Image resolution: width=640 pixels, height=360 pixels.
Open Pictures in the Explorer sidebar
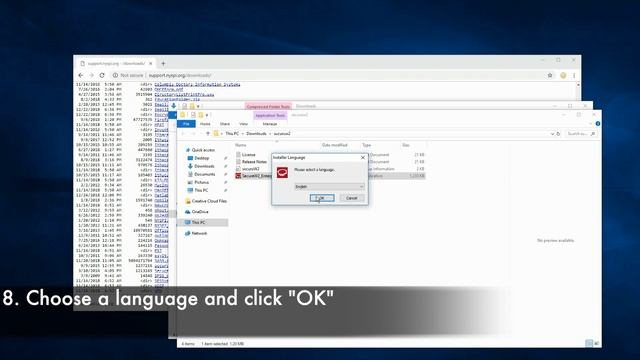201,182
